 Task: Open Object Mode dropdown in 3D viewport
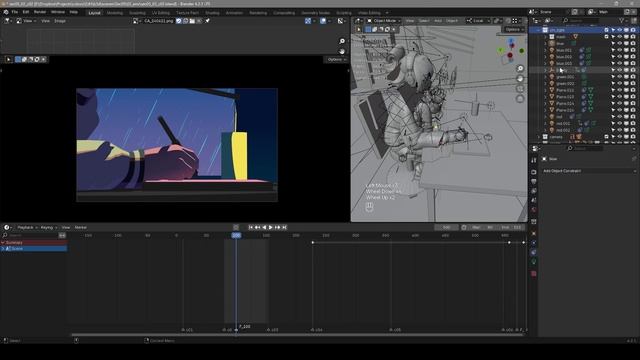(x=384, y=21)
